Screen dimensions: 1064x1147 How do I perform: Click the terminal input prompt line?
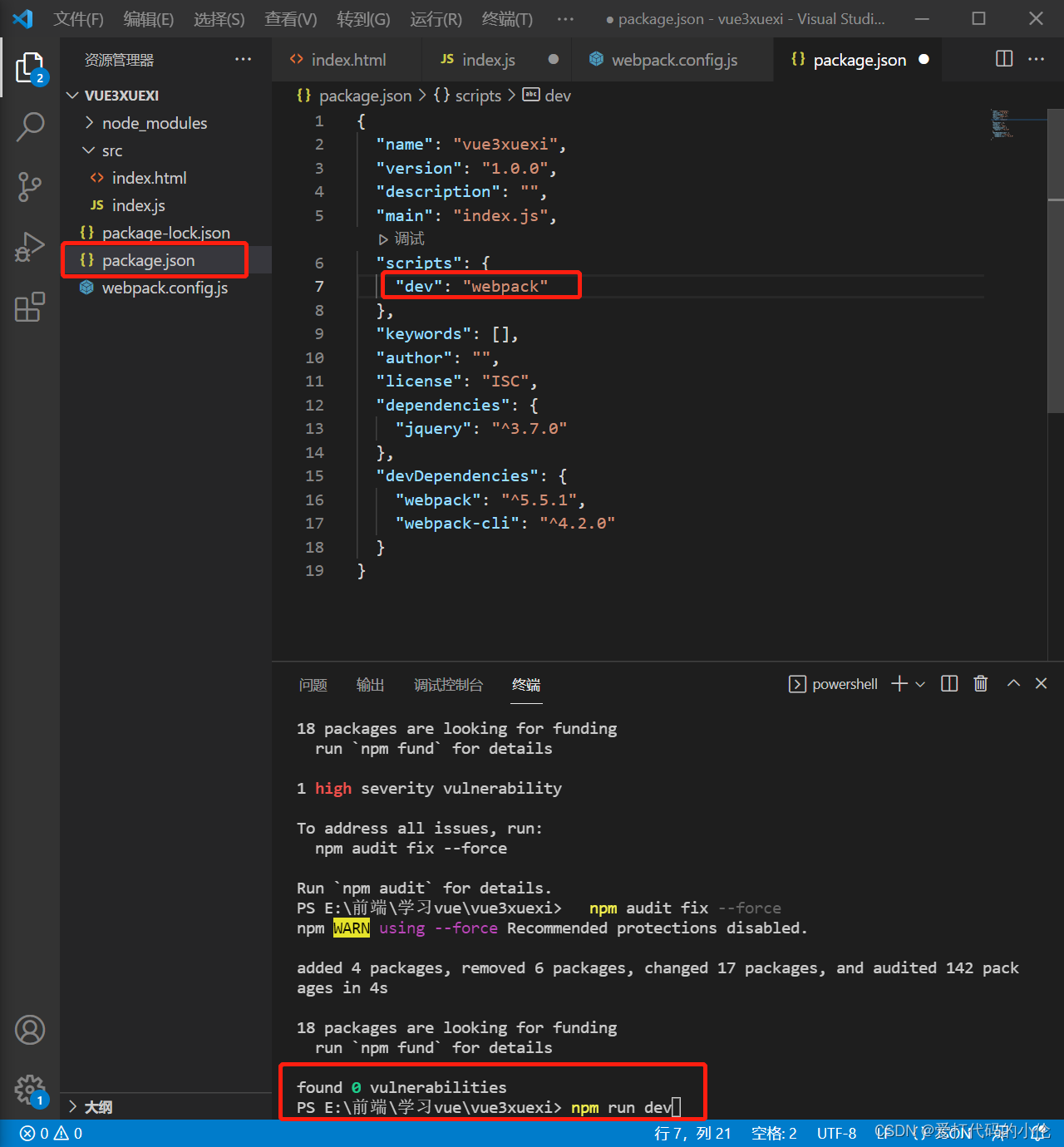point(490,1107)
